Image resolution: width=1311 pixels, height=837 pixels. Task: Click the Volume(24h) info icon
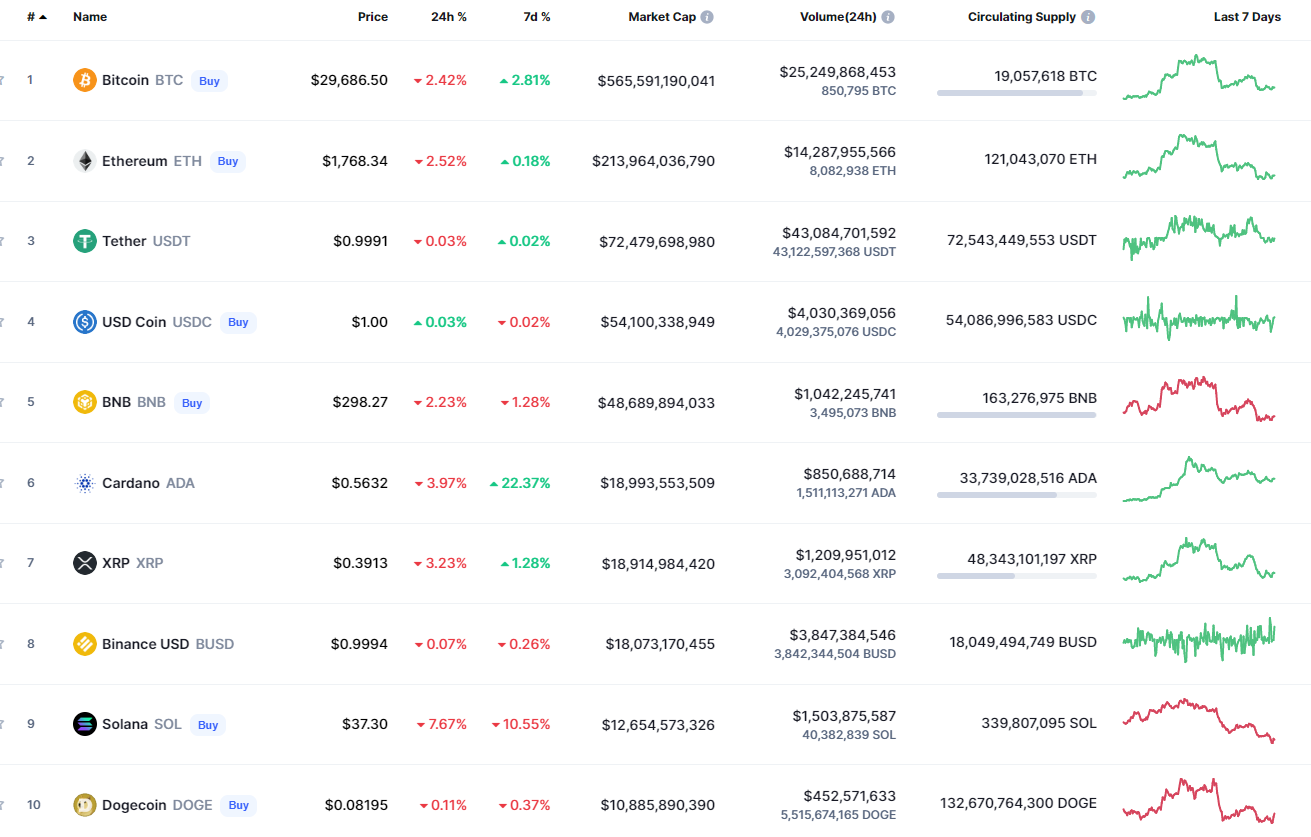[888, 17]
